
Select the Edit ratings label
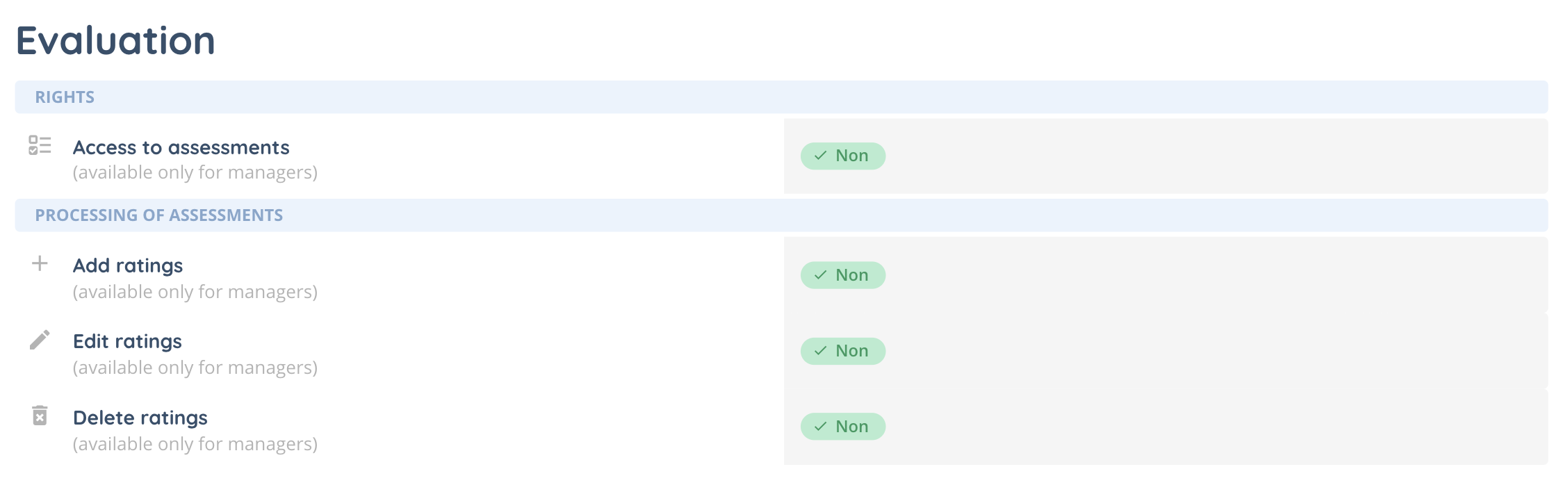click(x=127, y=341)
